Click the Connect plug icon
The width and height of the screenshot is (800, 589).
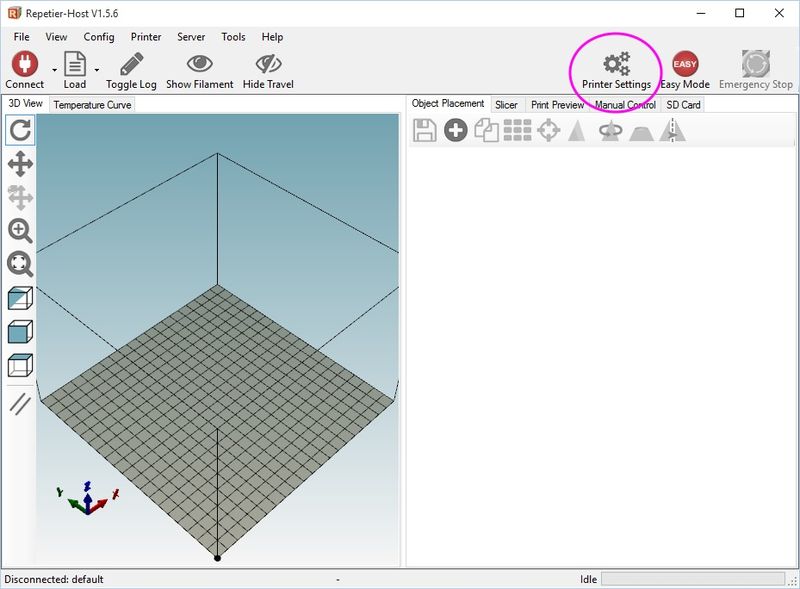24,64
